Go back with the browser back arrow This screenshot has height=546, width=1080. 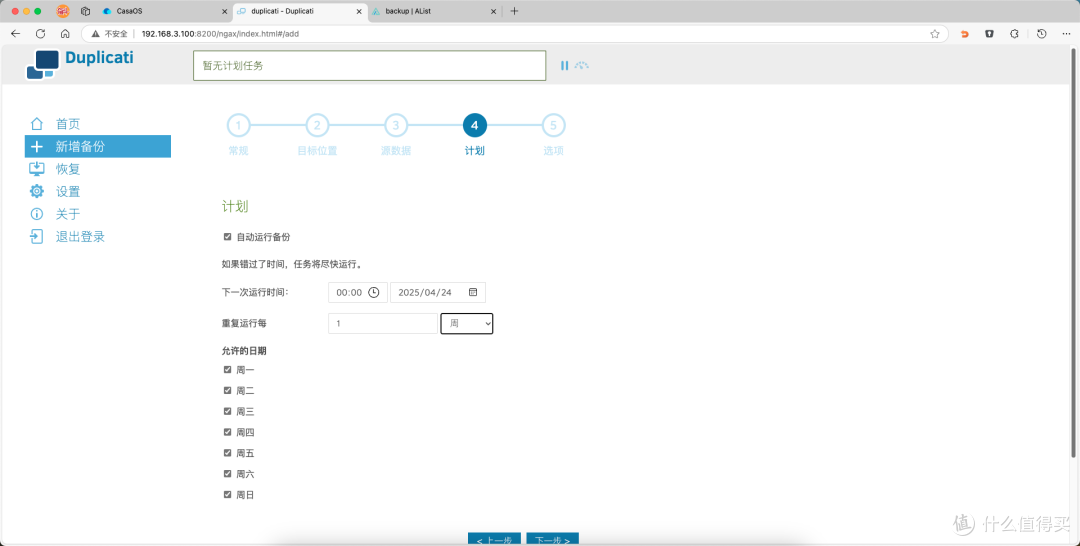tap(16, 34)
